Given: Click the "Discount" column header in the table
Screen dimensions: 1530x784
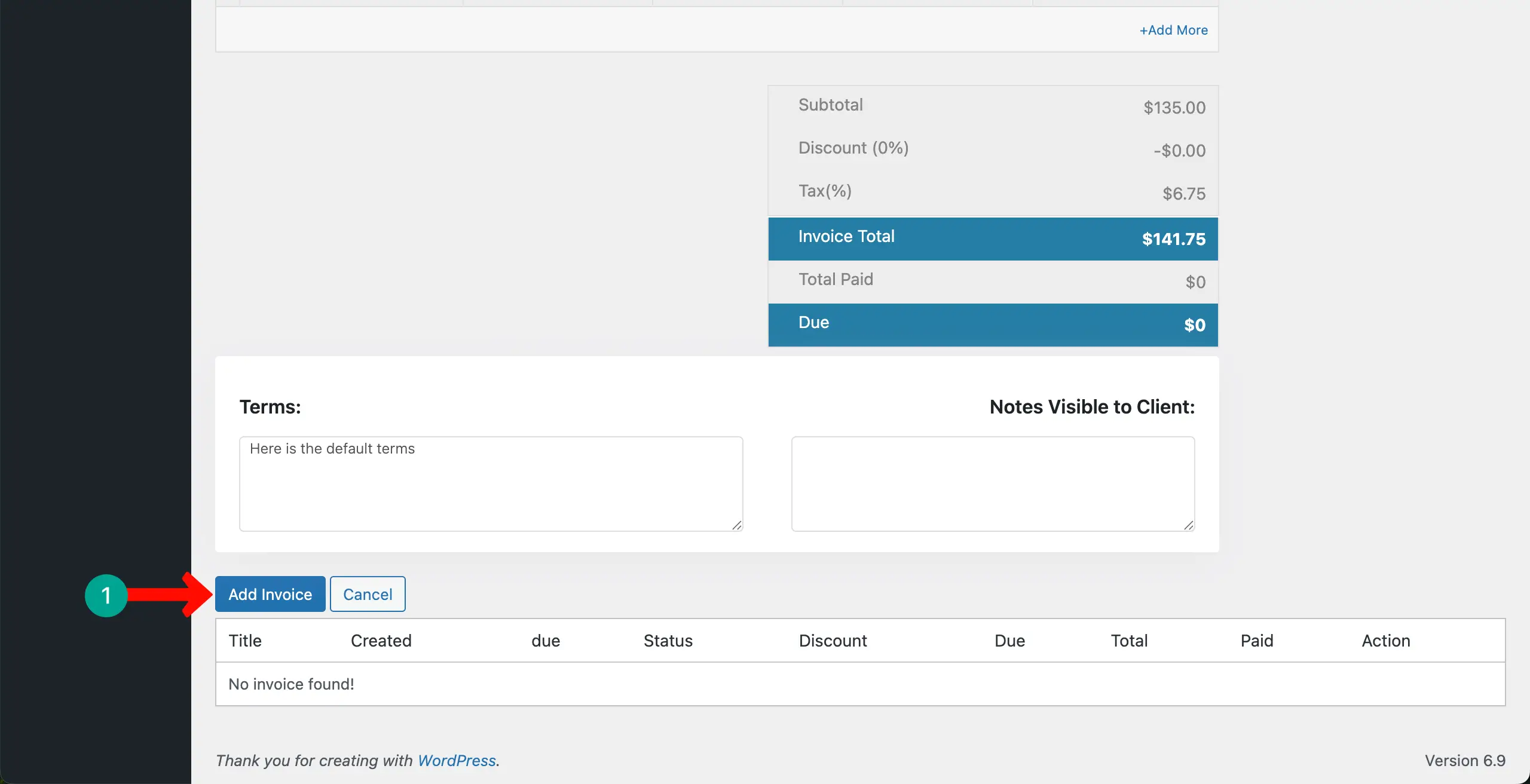Looking at the screenshot, I should [833, 640].
